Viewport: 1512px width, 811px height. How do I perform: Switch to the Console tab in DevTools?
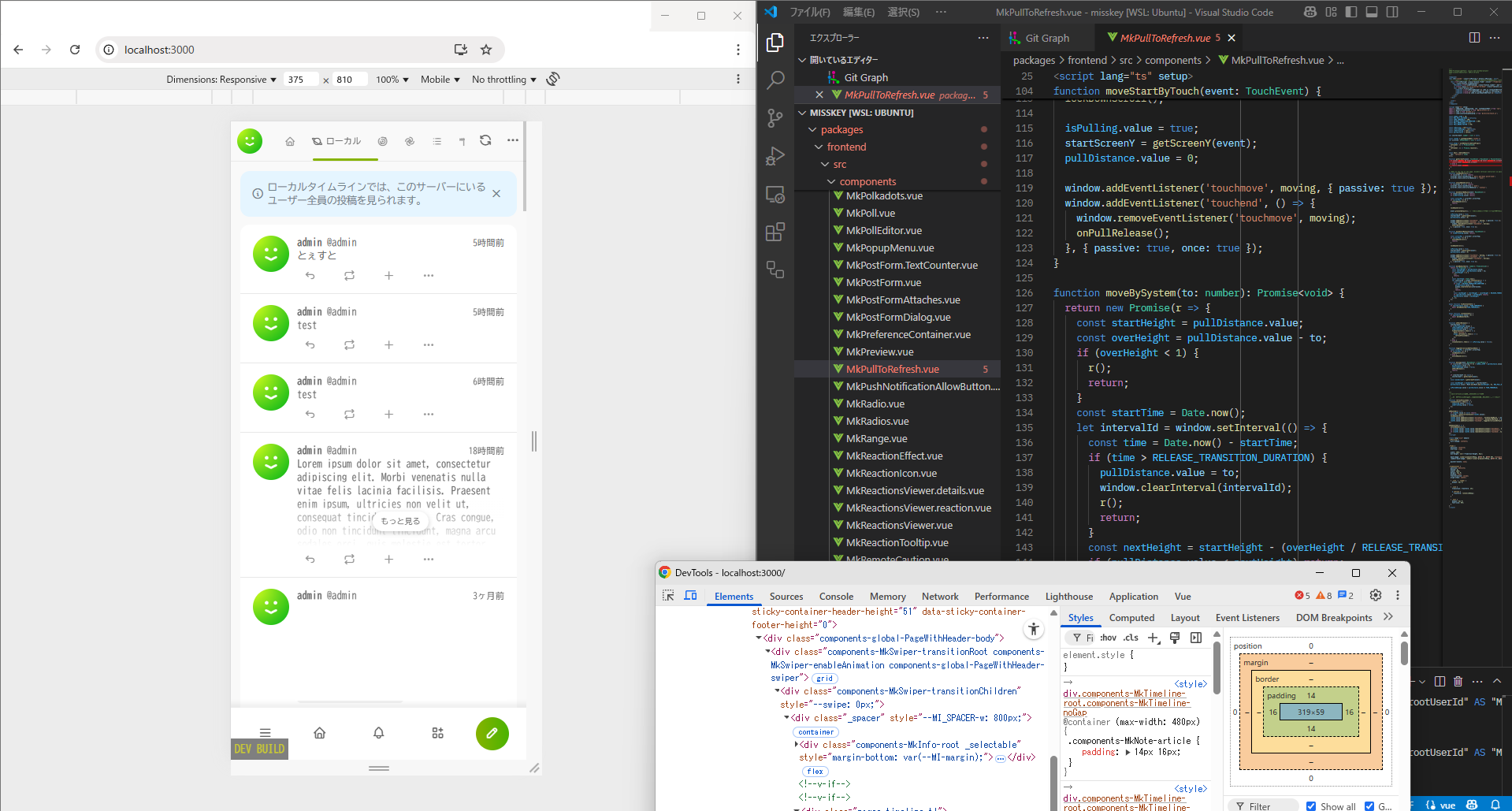click(x=836, y=597)
